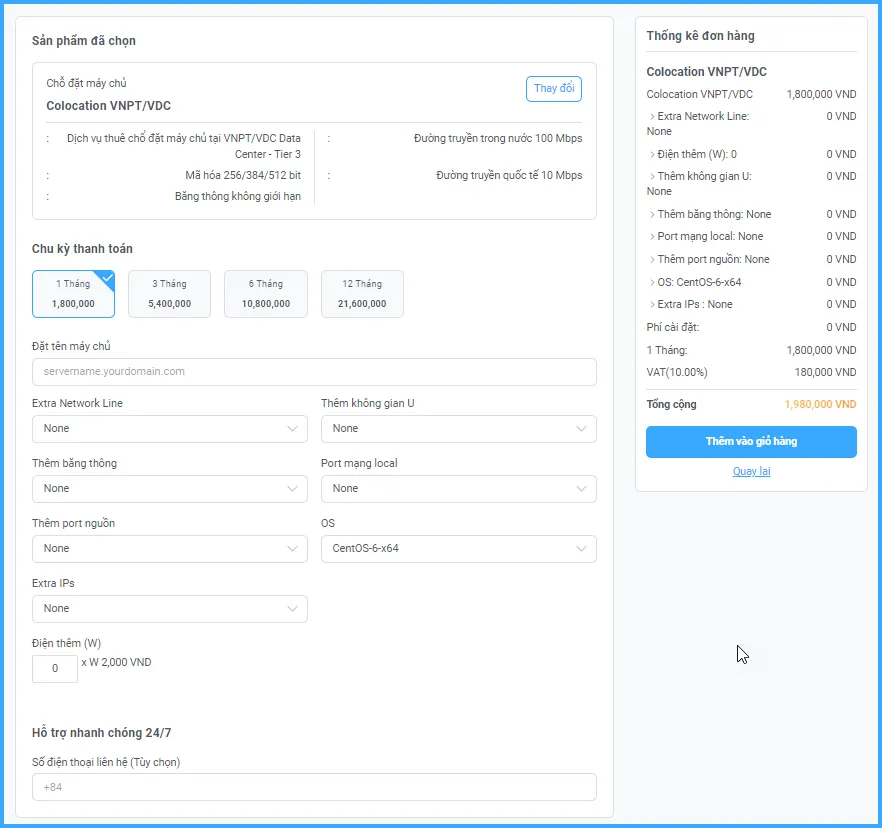Click the server name input field
The image size is (882, 828).
tap(314, 372)
